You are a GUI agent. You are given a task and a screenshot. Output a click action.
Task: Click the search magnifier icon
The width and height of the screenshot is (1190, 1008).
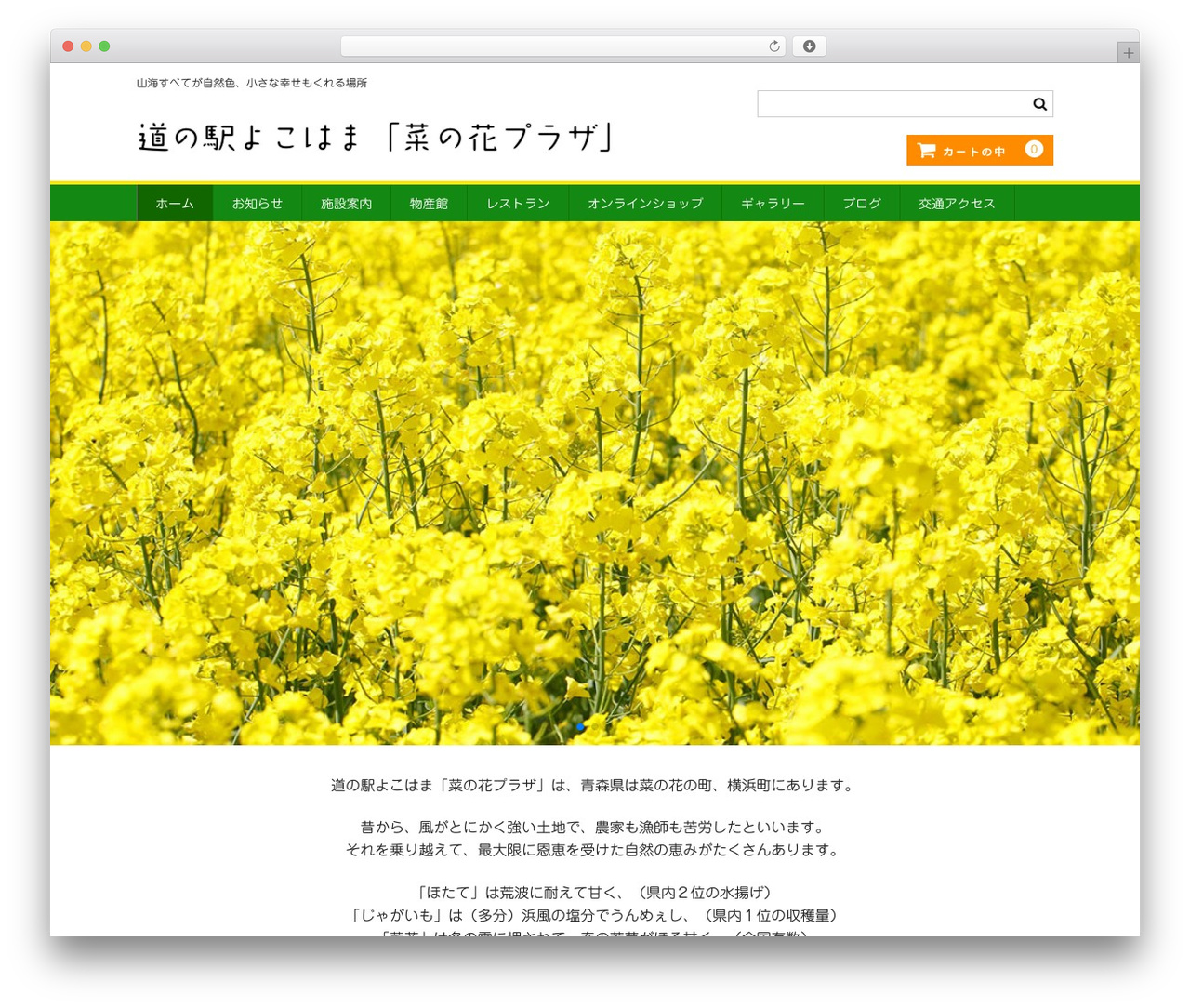(x=1039, y=104)
